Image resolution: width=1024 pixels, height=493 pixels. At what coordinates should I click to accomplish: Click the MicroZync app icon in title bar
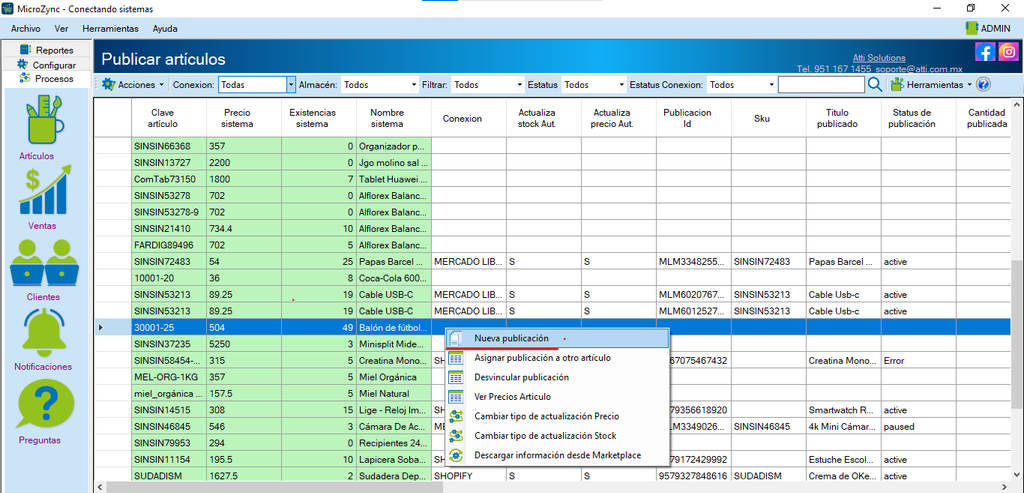(x=8, y=8)
